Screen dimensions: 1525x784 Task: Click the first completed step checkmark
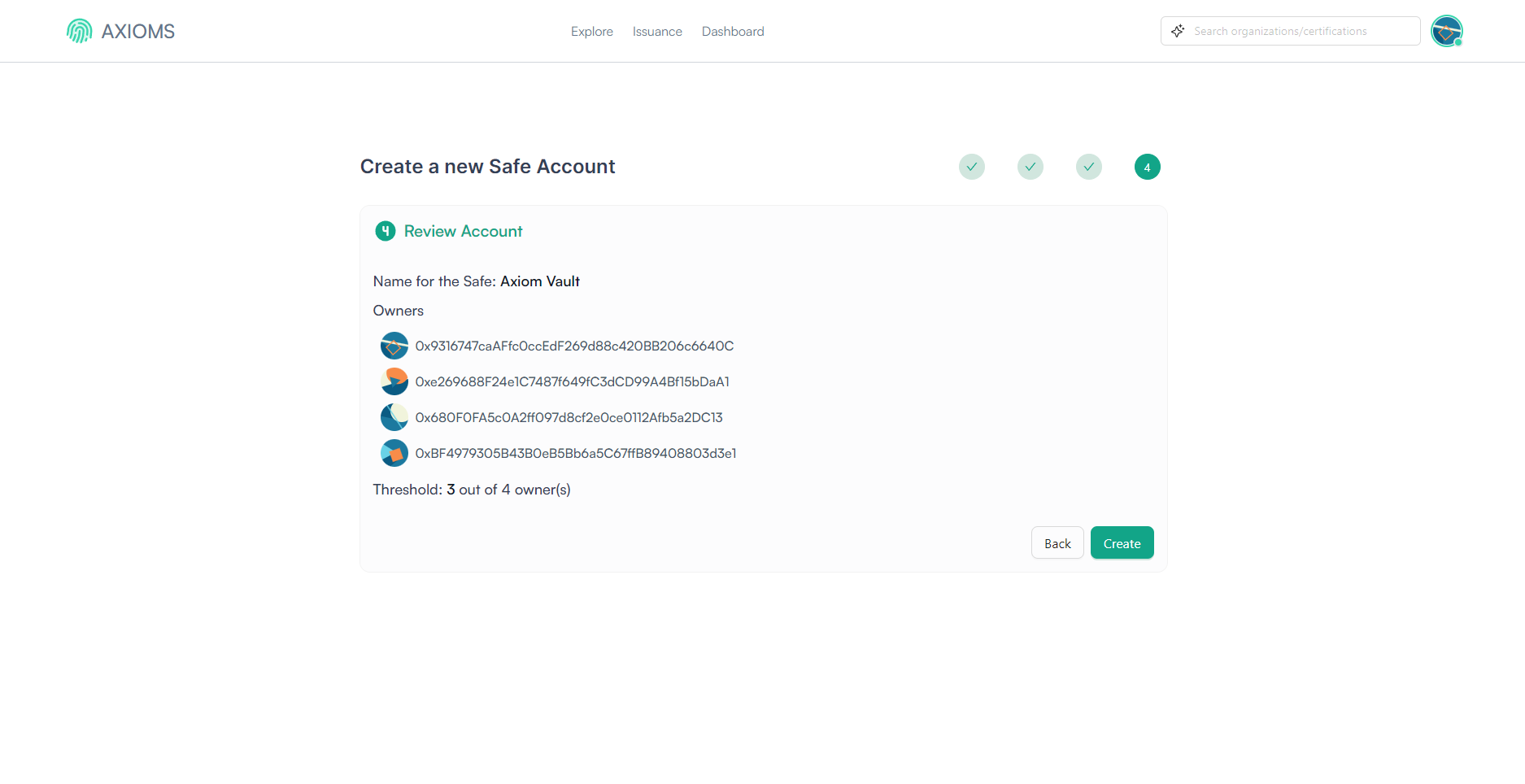(x=971, y=167)
